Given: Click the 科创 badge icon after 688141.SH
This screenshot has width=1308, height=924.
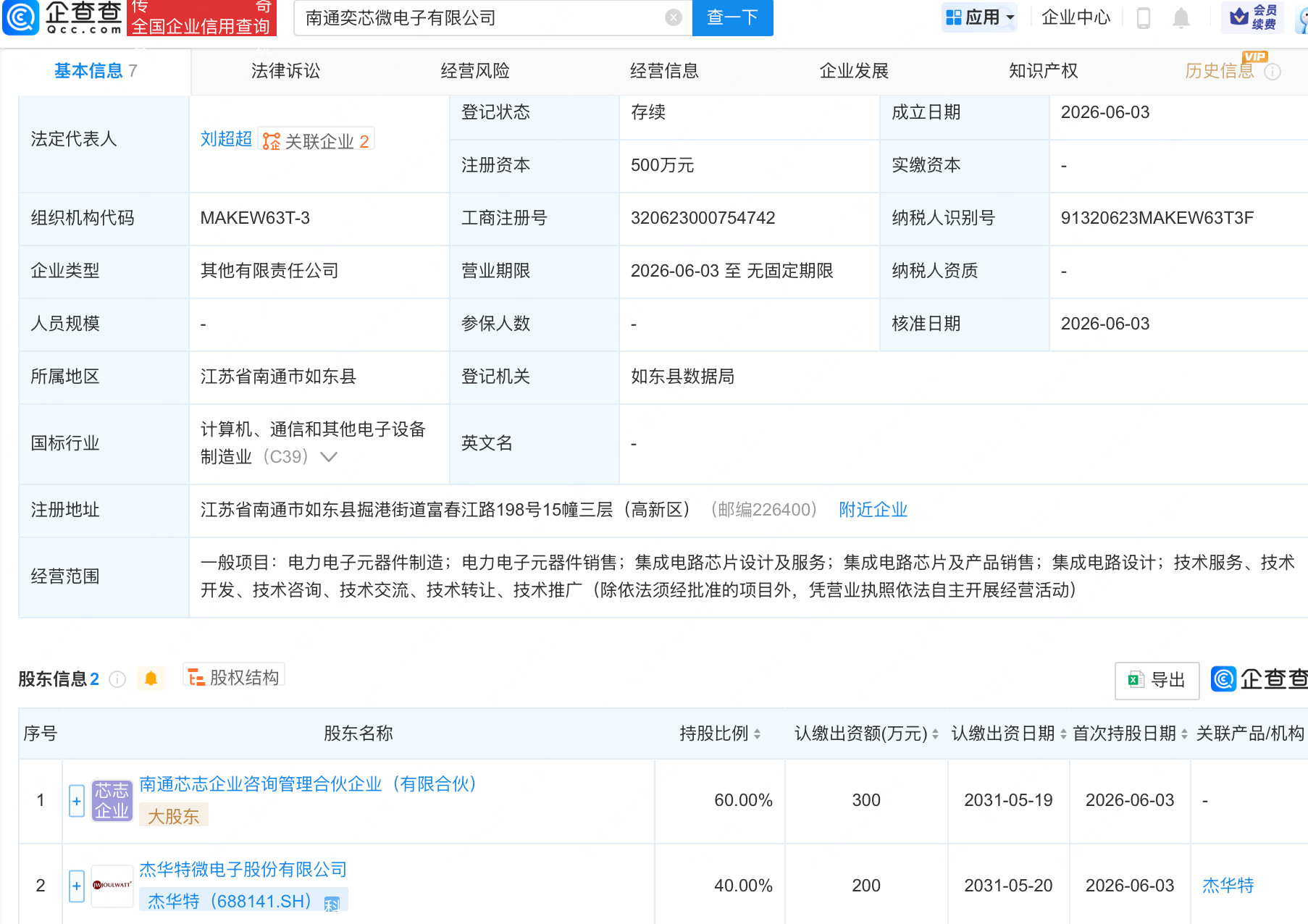Looking at the screenshot, I should point(332,903).
